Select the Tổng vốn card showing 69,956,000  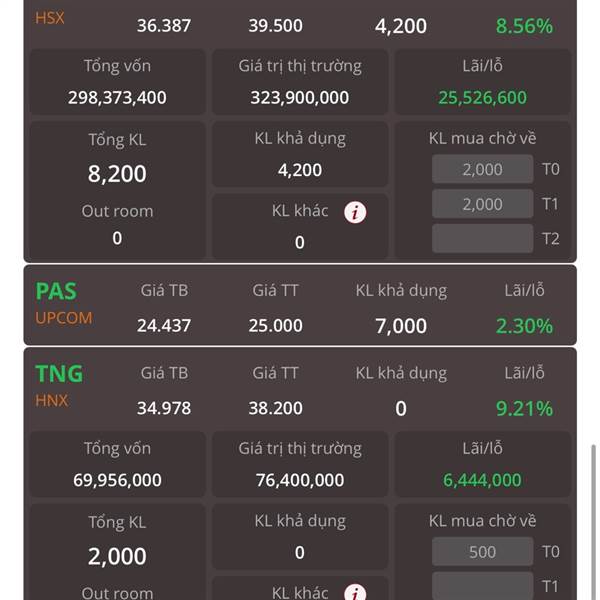[x=117, y=465]
